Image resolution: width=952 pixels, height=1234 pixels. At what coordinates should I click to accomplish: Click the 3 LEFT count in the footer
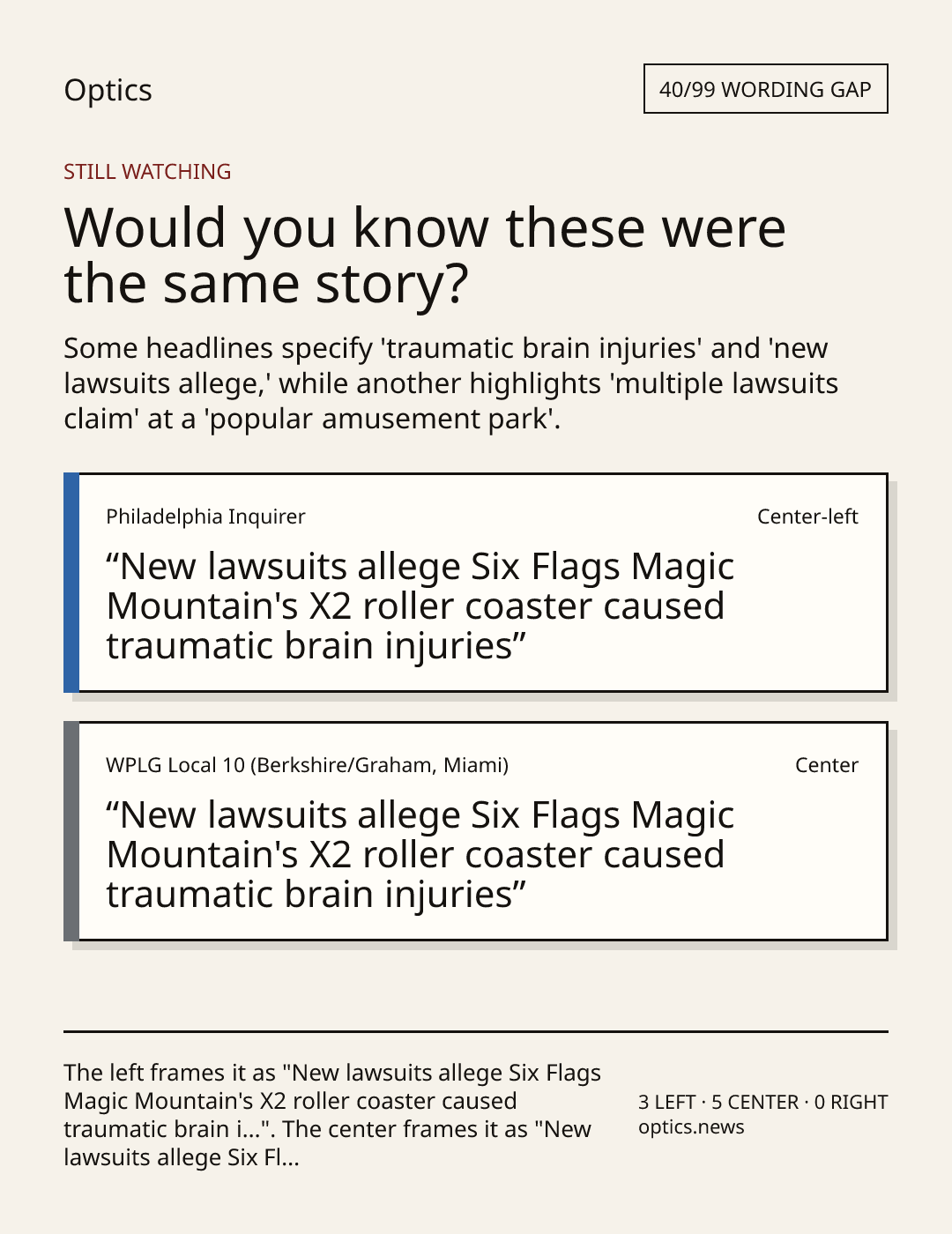666,1102
